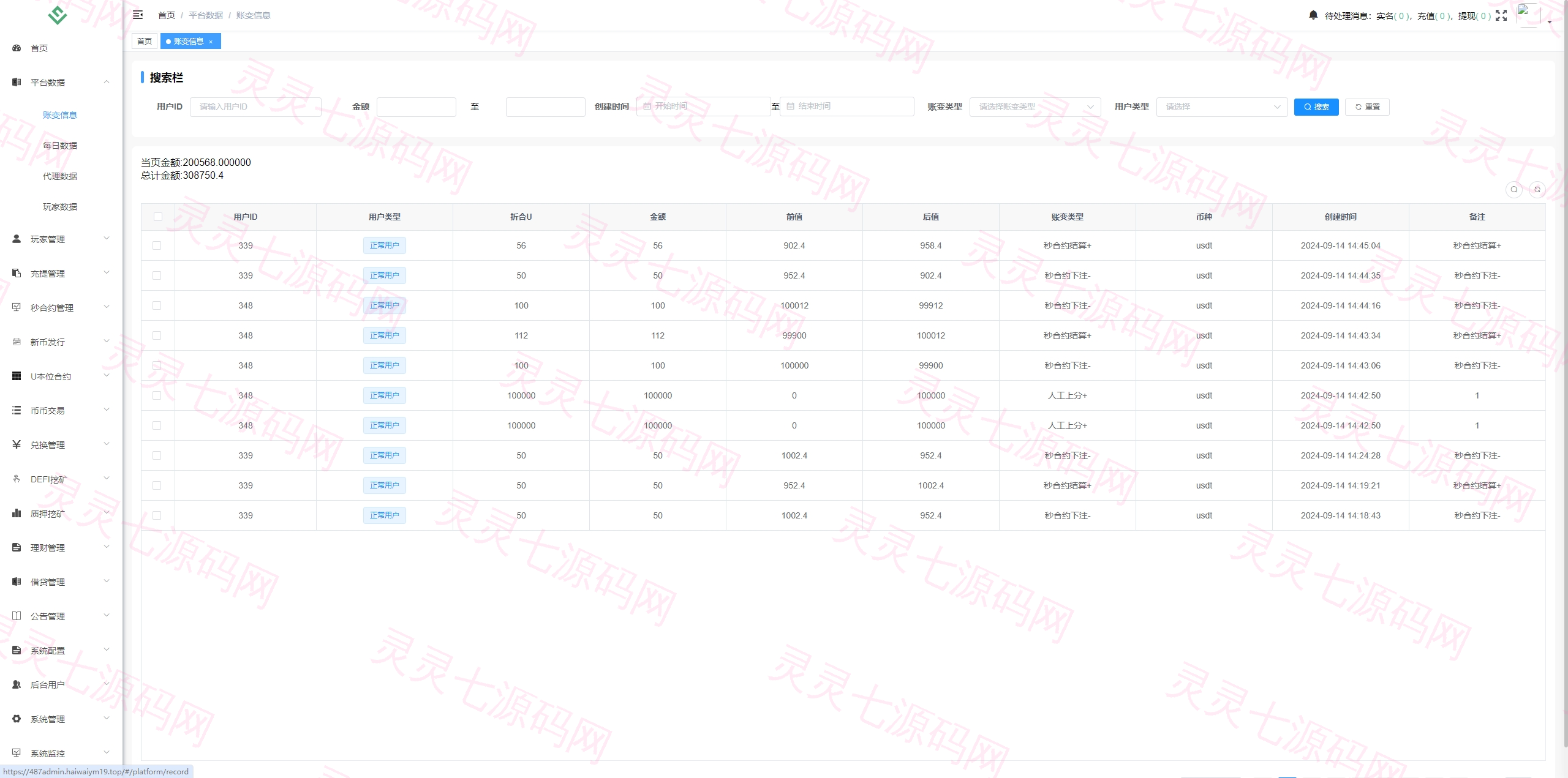Click the 质押挖矿 bar chart icon
The width and height of the screenshot is (1568, 778).
click(17, 513)
